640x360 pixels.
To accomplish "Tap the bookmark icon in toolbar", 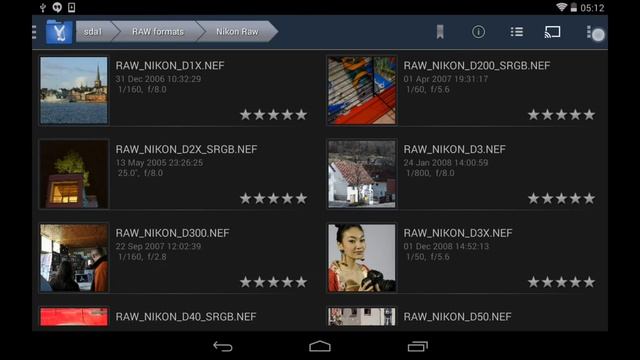I will tap(440, 32).
